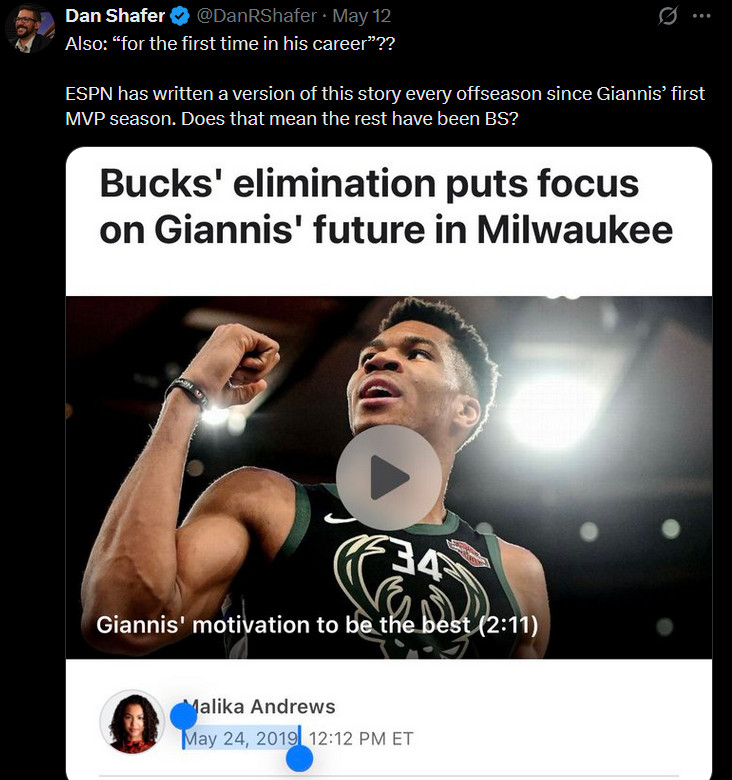Grab the lower-right text selection handle
The width and height of the screenshot is (732, 780).
[299, 758]
